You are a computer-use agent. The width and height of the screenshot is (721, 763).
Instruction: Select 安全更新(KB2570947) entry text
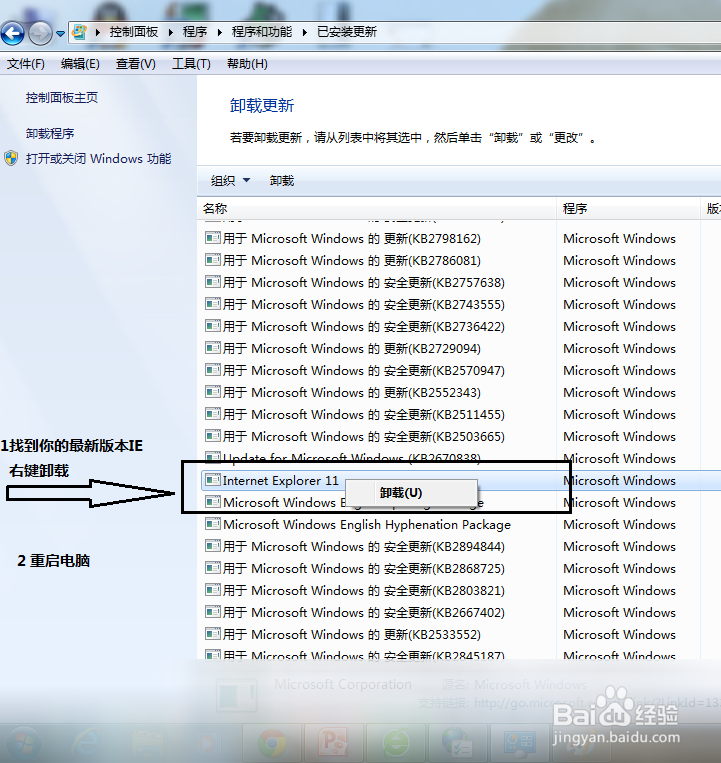pos(364,370)
